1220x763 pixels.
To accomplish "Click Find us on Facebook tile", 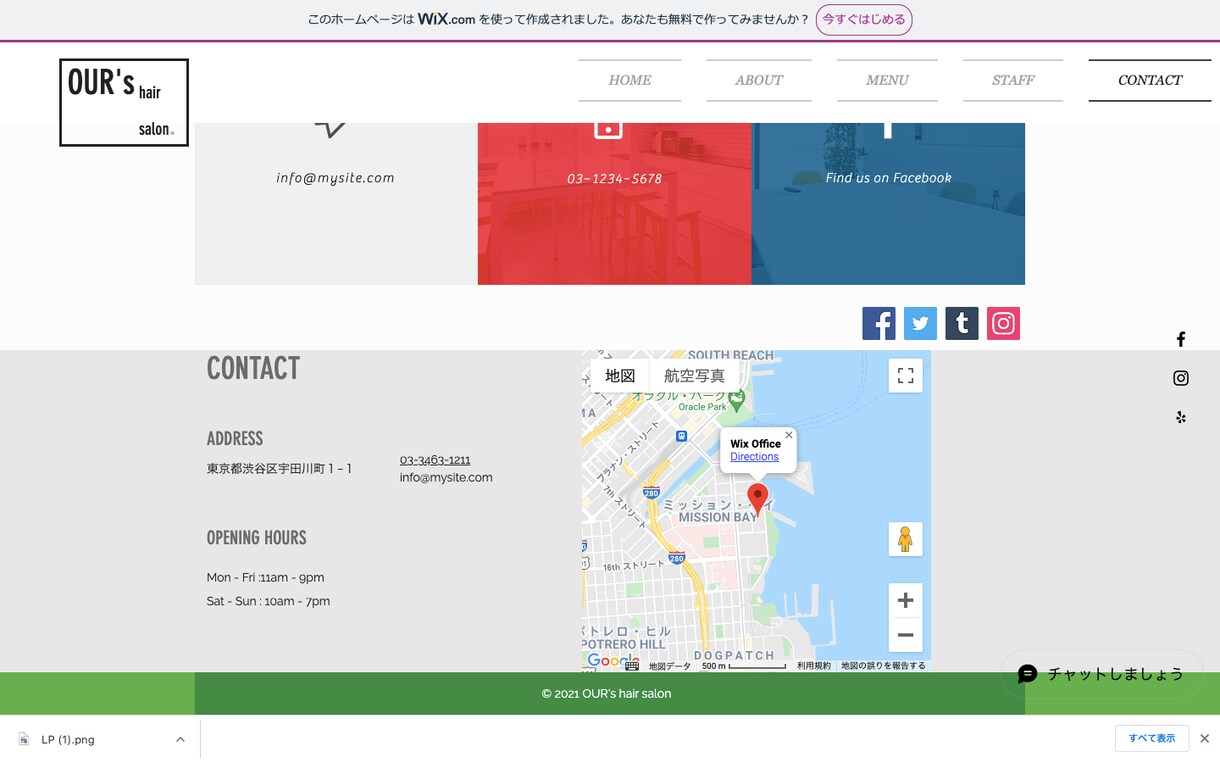I will 888,178.
